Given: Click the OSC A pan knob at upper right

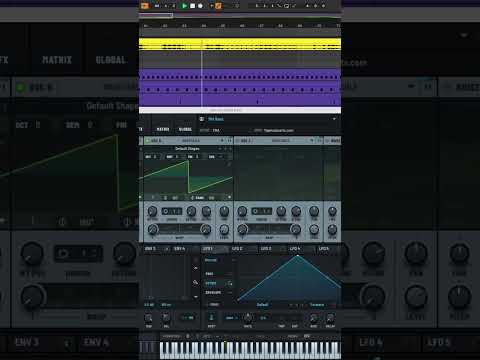Looking at the screenshot, I should pos(224,211).
